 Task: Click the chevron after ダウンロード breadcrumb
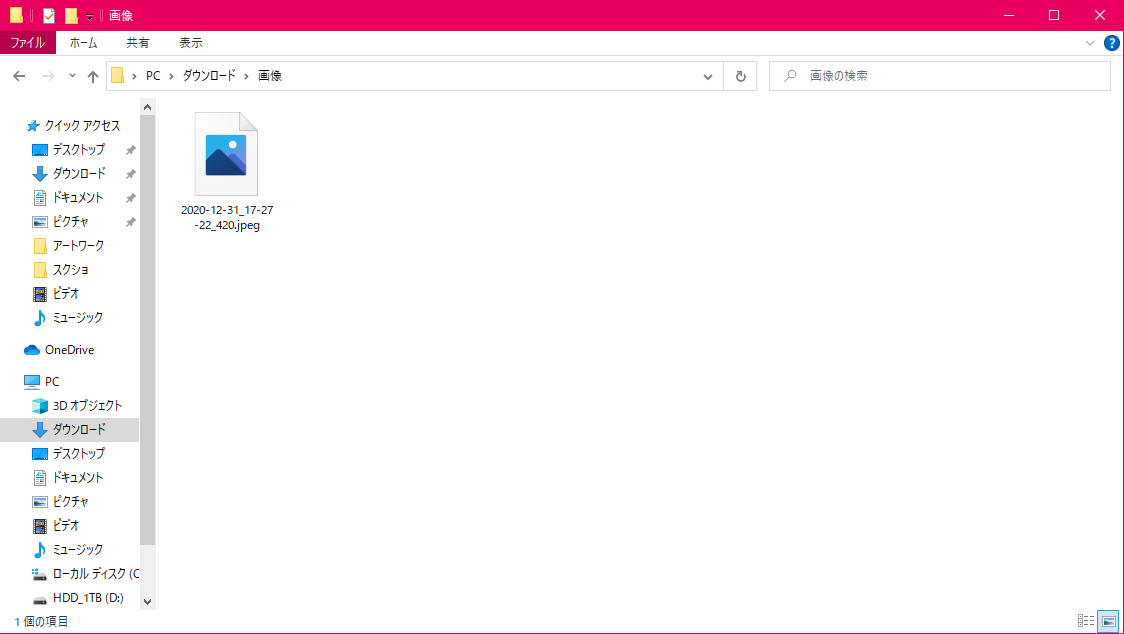(247, 76)
